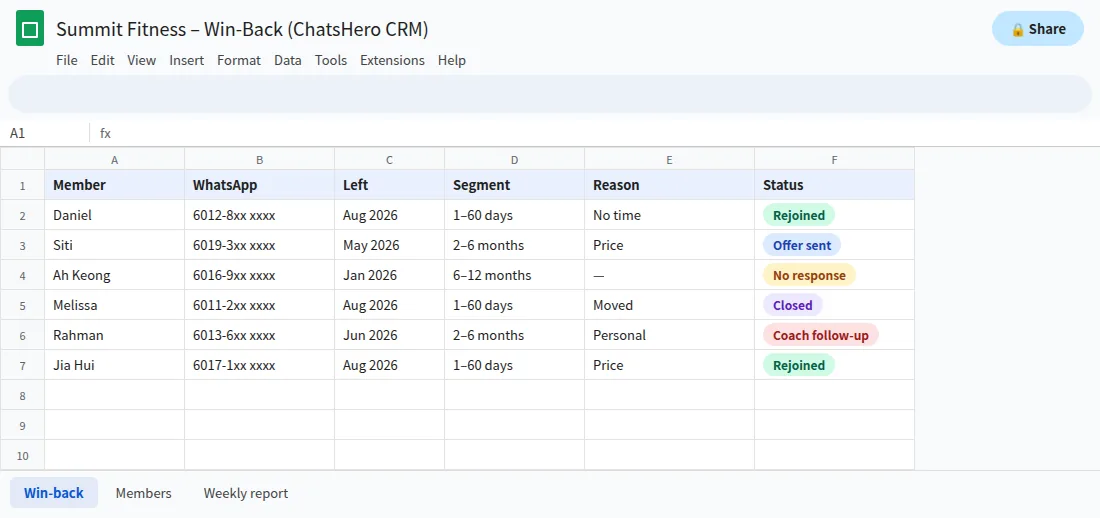The width and height of the screenshot is (1100, 518).
Task: Open the Format menu
Action: click(239, 60)
